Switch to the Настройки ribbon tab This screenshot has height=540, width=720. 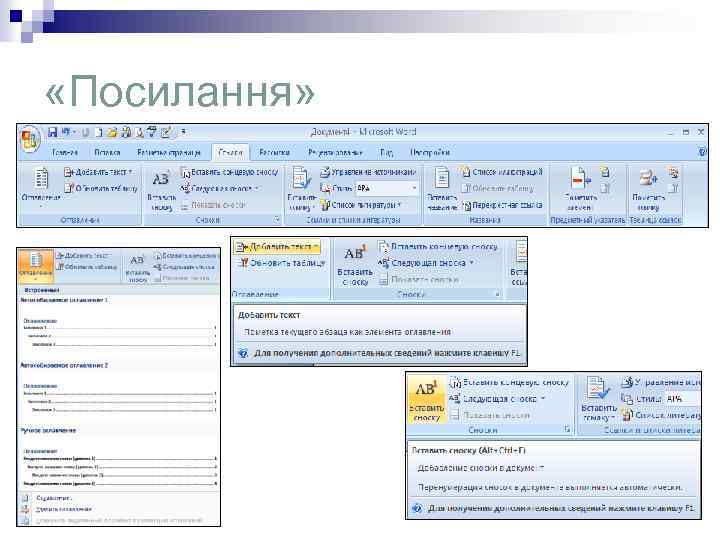[430, 152]
